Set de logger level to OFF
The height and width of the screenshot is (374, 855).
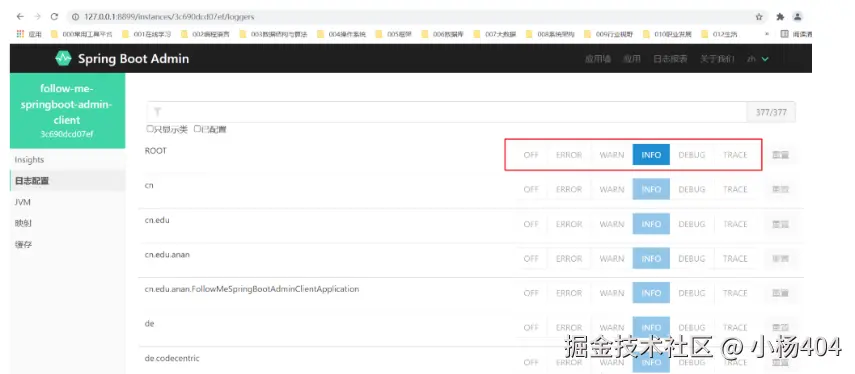coord(531,328)
